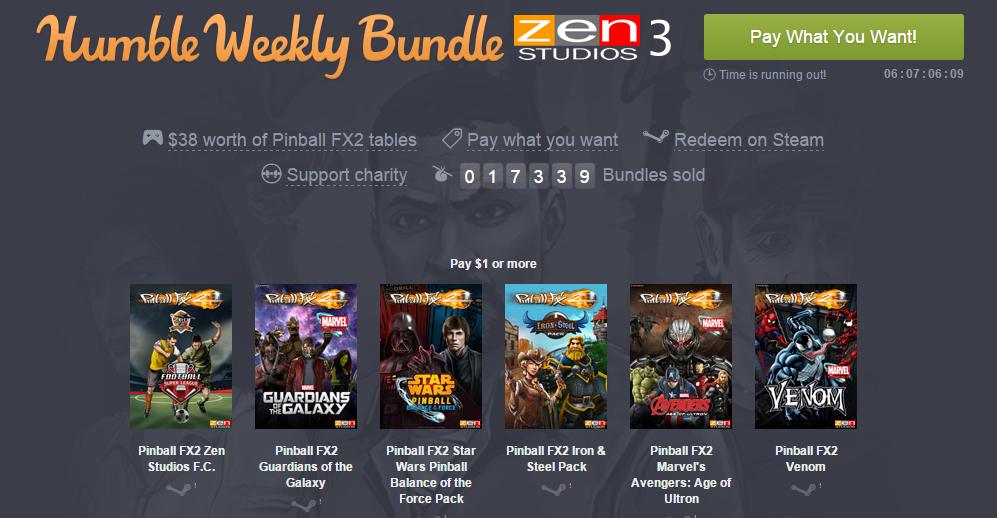The height and width of the screenshot is (518, 997).
Task: Click the Zen Studios logo in header
Action: 577,38
